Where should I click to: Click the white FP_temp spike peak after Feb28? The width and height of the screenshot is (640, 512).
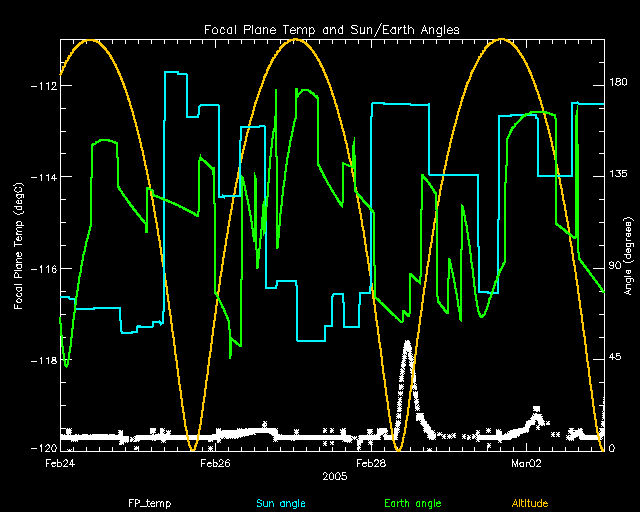(x=407, y=345)
